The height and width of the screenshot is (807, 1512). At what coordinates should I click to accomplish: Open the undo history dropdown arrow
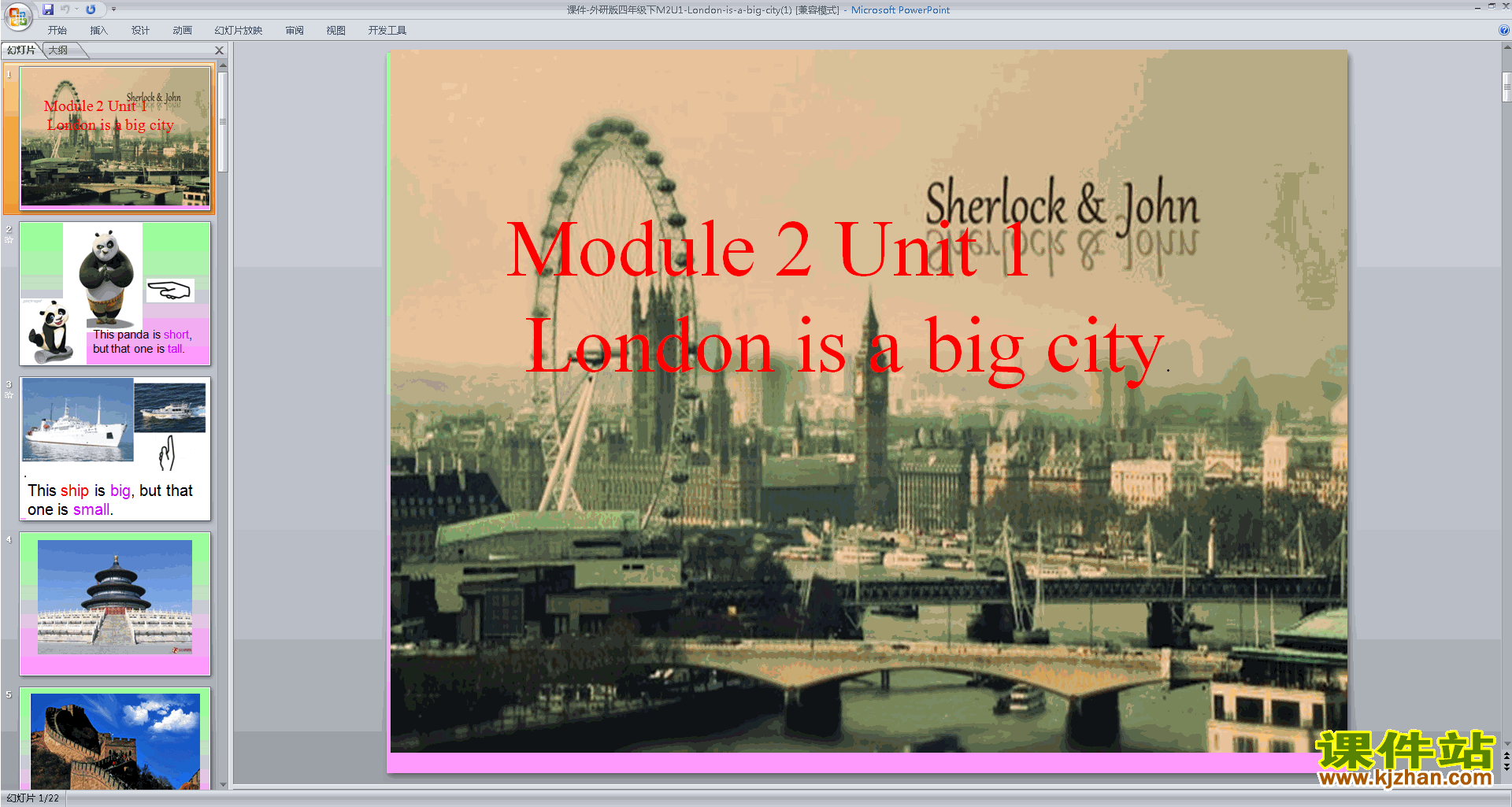point(76,9)
